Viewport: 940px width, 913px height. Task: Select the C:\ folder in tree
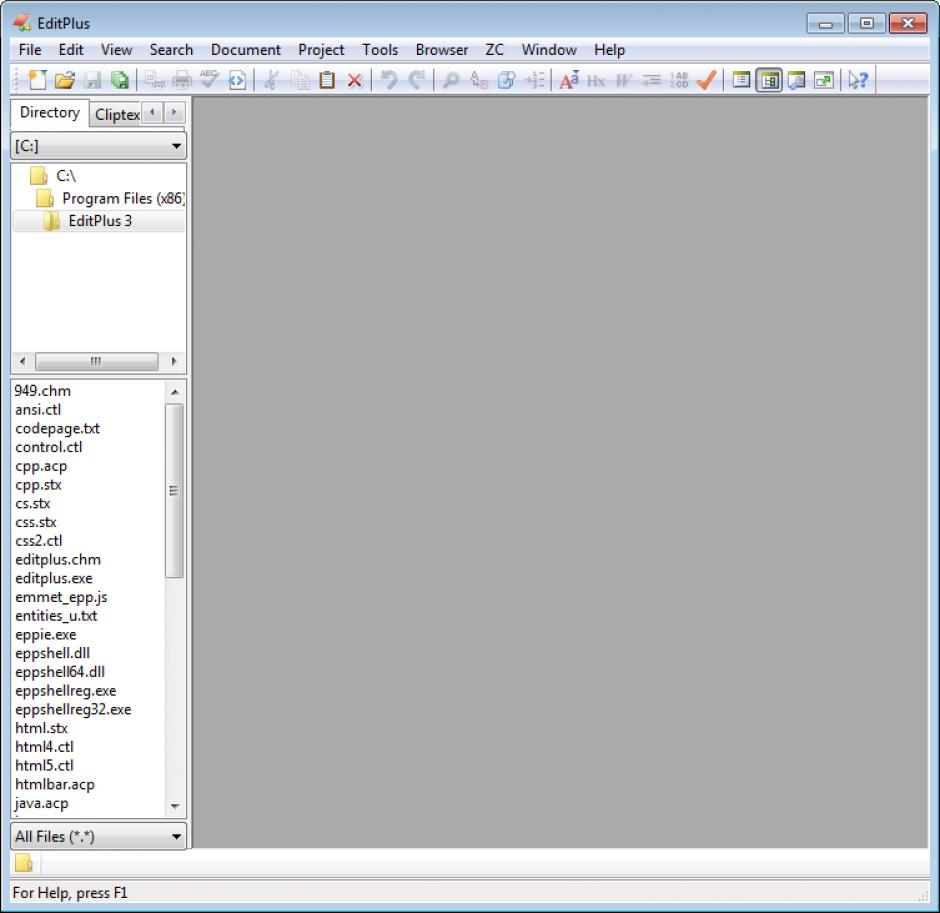click(x=66, y=176)
